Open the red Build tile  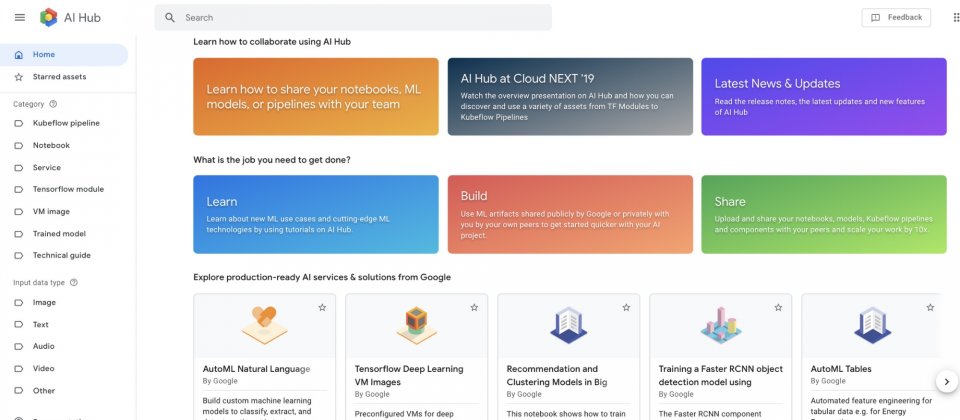[x=570, y=214]
